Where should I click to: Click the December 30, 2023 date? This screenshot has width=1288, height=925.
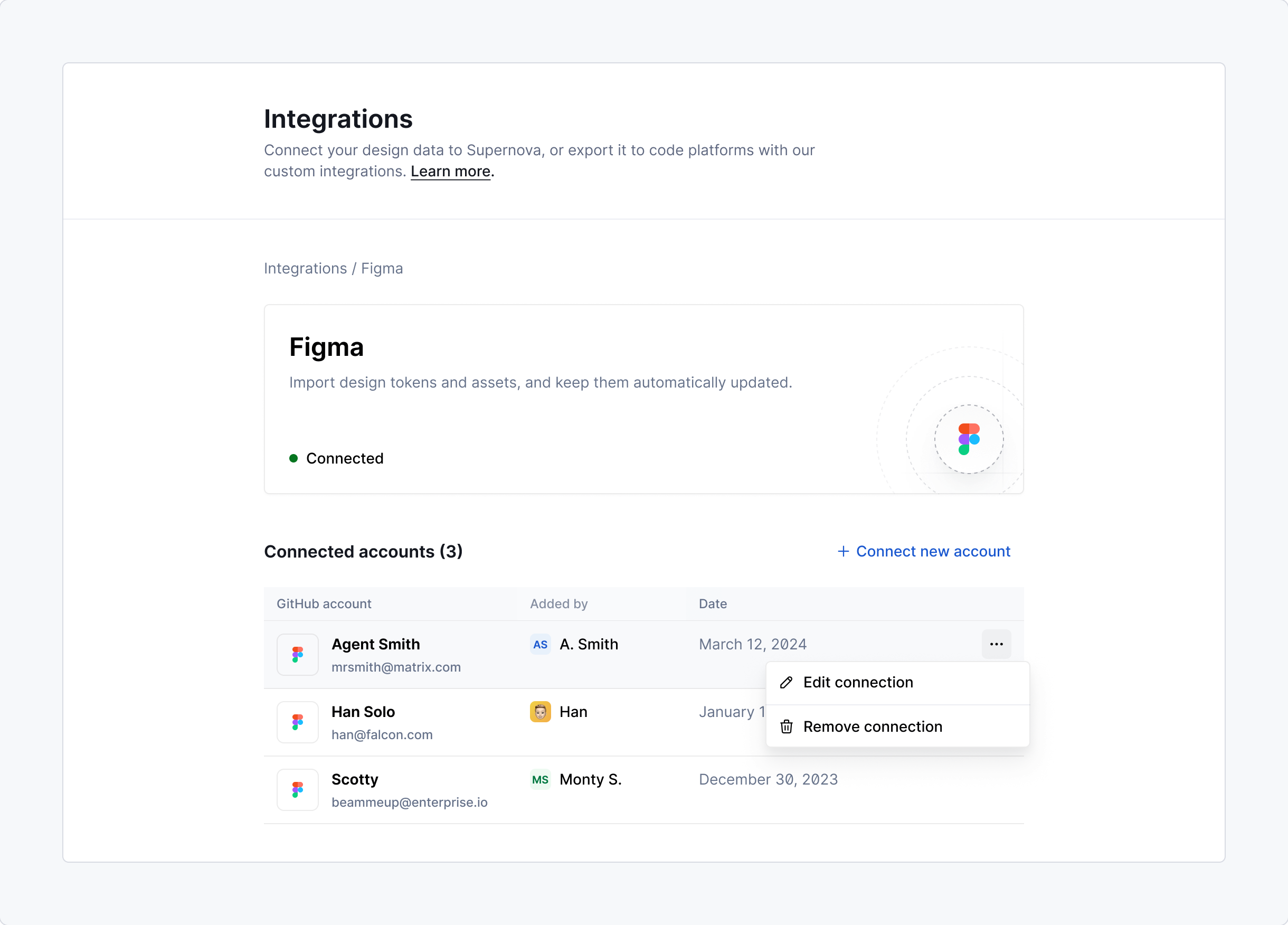pos(769,780)
